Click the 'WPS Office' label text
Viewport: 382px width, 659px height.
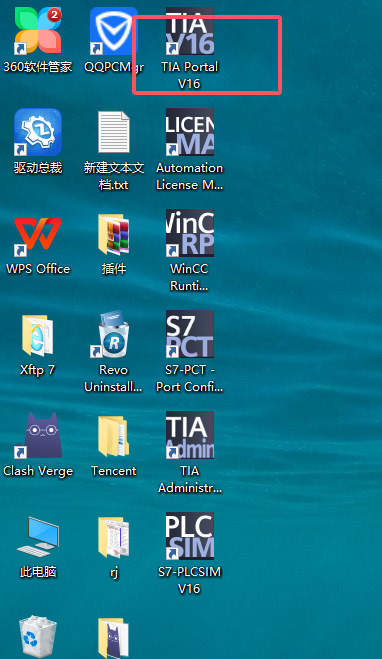tap(38, 269)
